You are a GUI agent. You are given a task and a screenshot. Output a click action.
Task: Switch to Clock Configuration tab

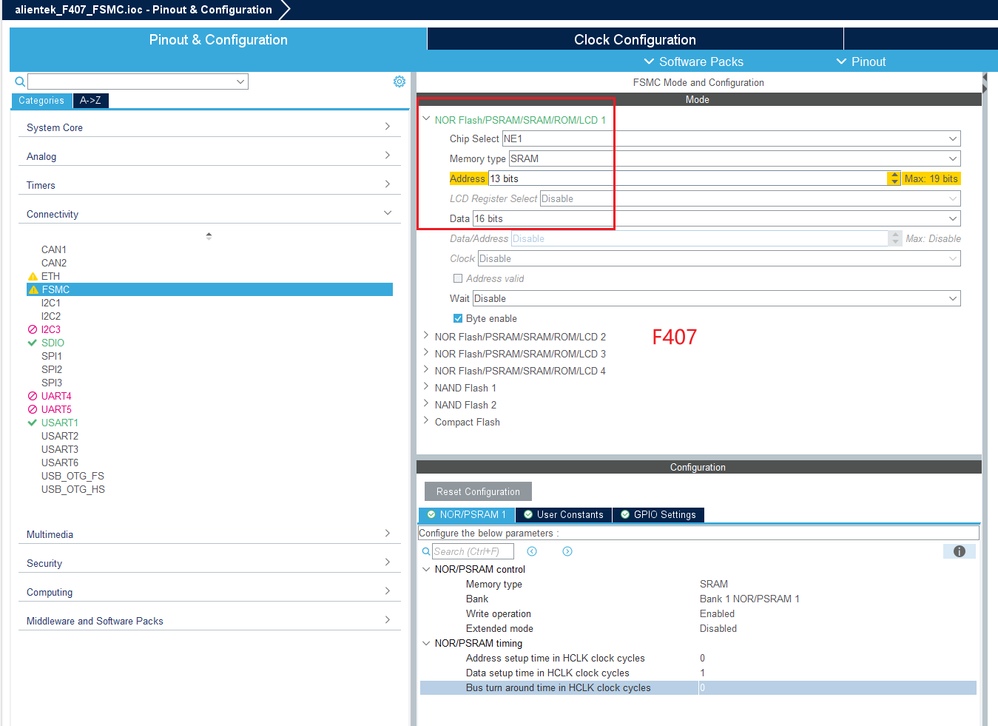point(635,39)
